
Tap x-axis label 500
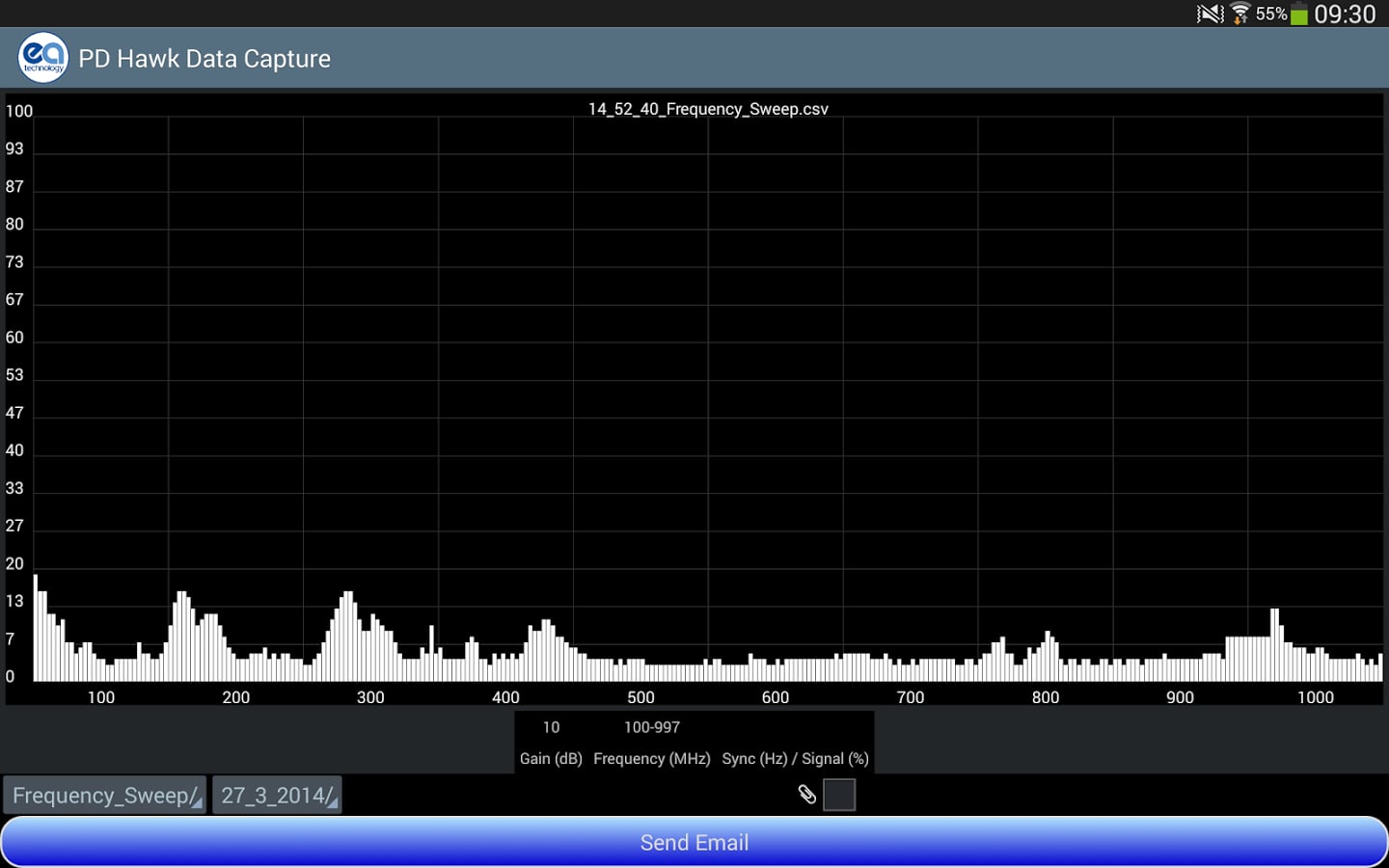click(640, 697)
